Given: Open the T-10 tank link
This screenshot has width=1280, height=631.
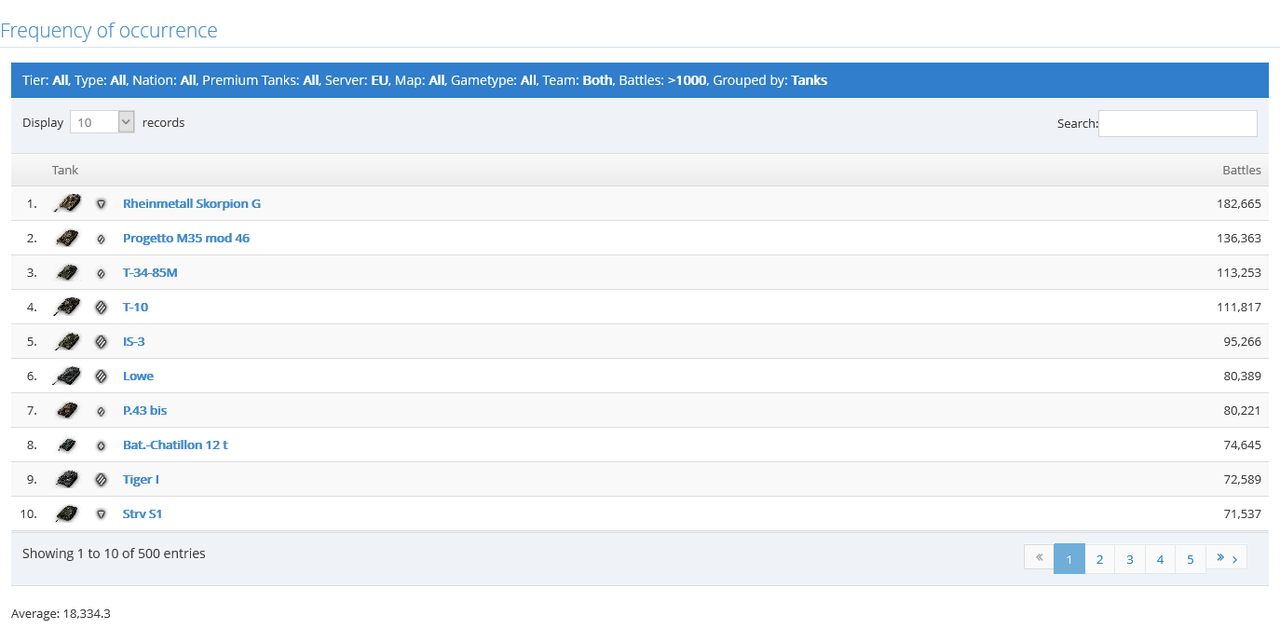Looking at the screenshot, I should [x=135, y=307].
